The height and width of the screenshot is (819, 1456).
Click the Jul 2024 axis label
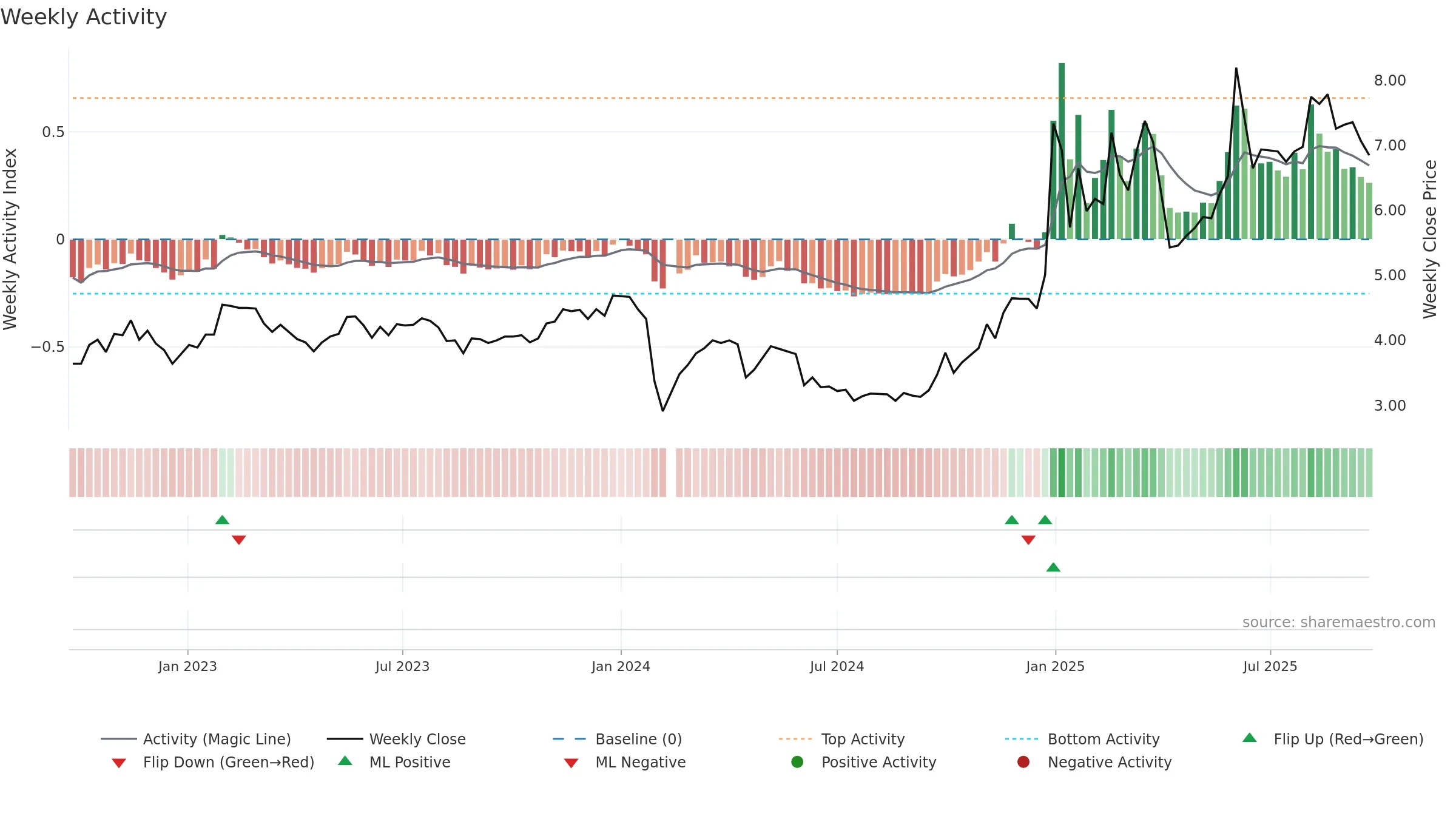[x=837, y=667]
